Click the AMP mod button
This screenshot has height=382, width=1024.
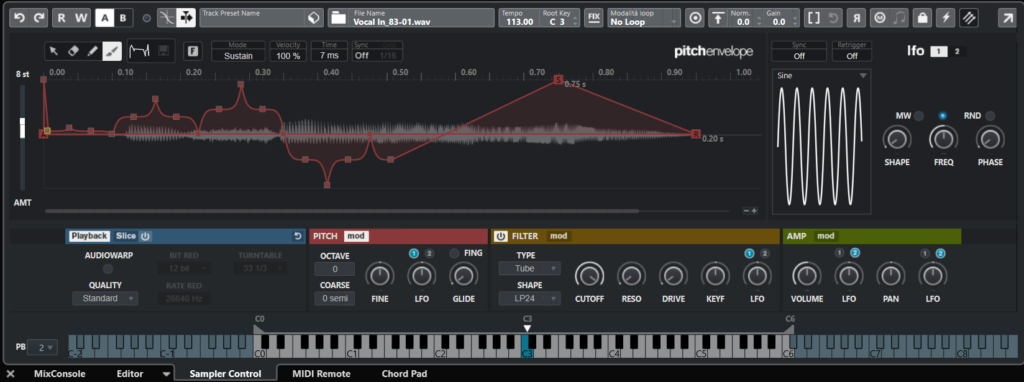(x=826, y=236)
